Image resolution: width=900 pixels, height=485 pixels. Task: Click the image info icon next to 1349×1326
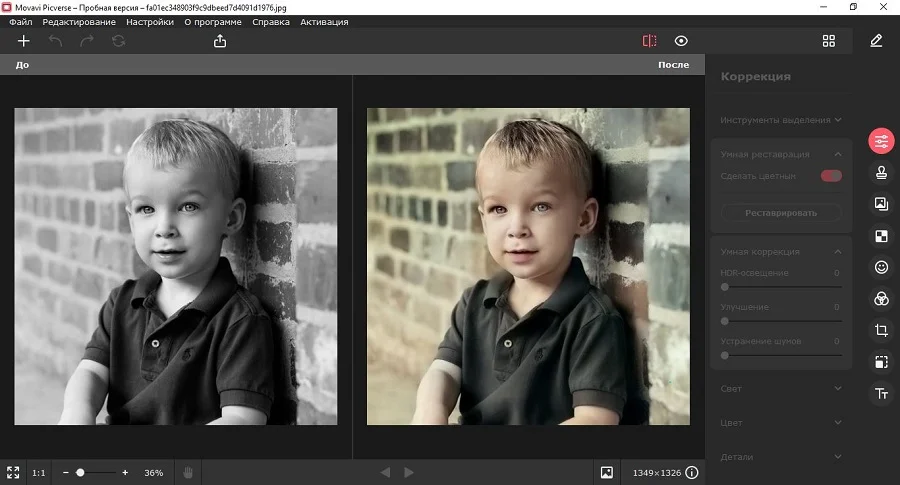691,472
